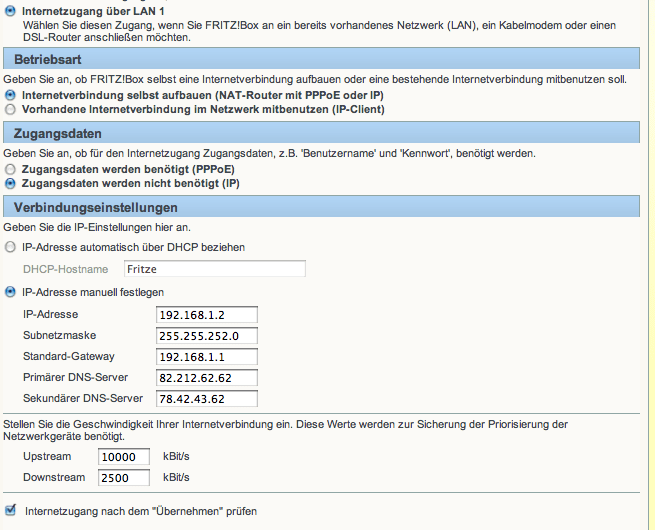Click the Sekundärer DNS-Server field
The height and width of the screenshot is (530, 655).
click(x=207, y=398)
